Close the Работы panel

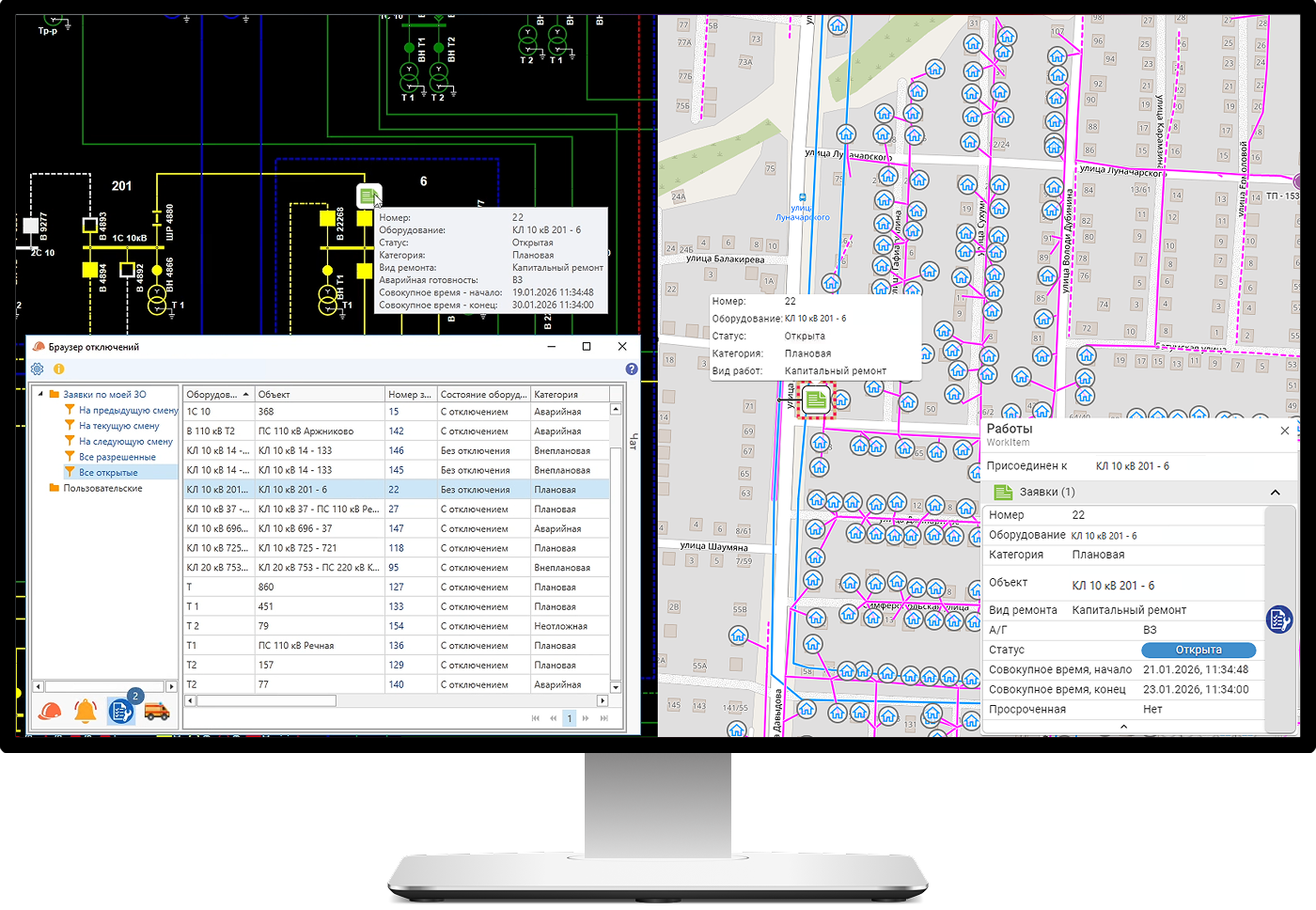(x=1285, y=431)
